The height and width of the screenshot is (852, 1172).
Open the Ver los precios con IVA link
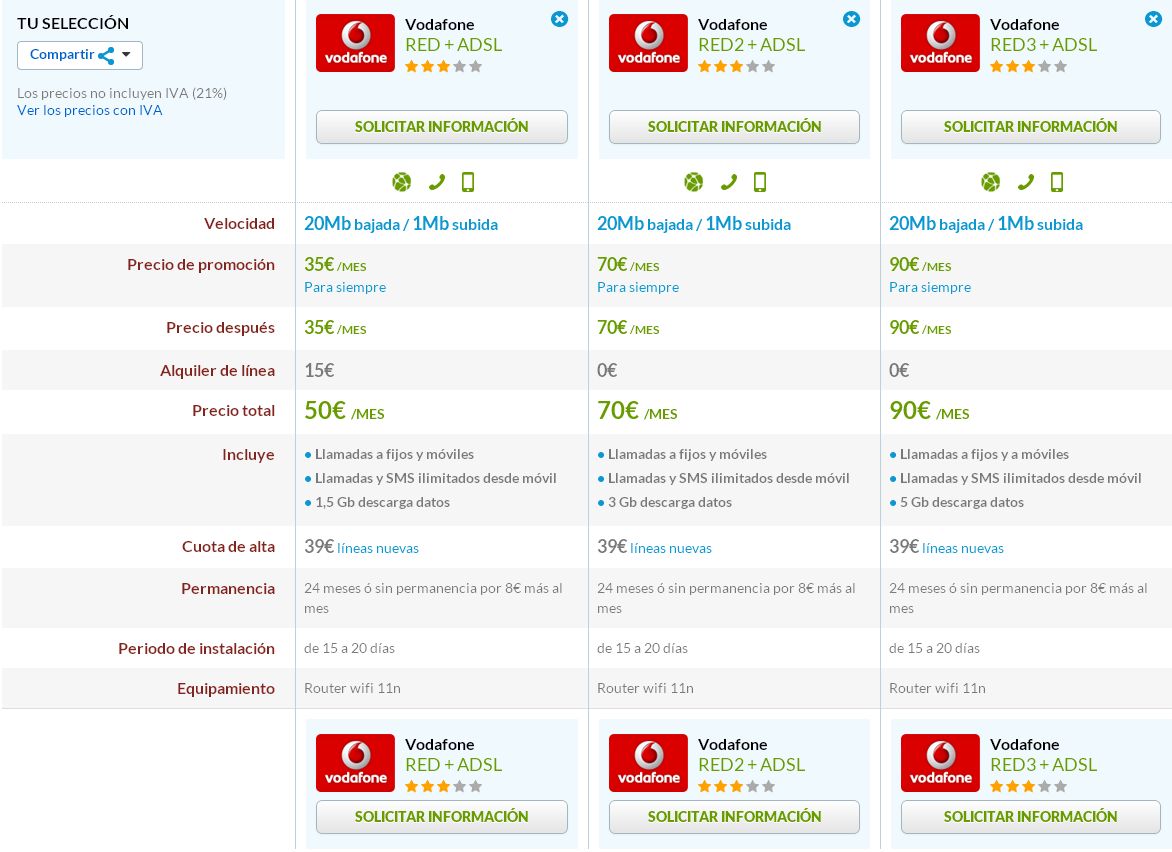pos(90,110)
